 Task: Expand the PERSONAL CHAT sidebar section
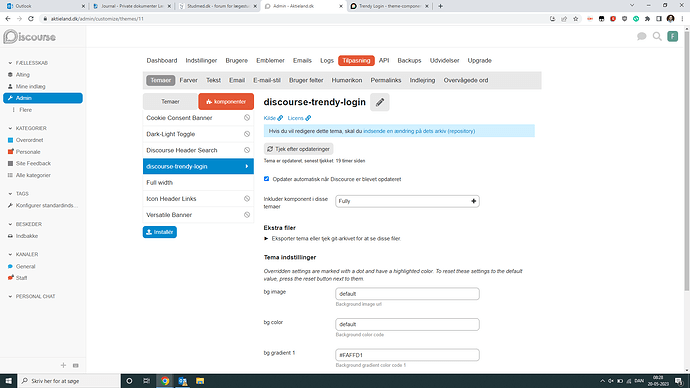(x=32, y=297)
